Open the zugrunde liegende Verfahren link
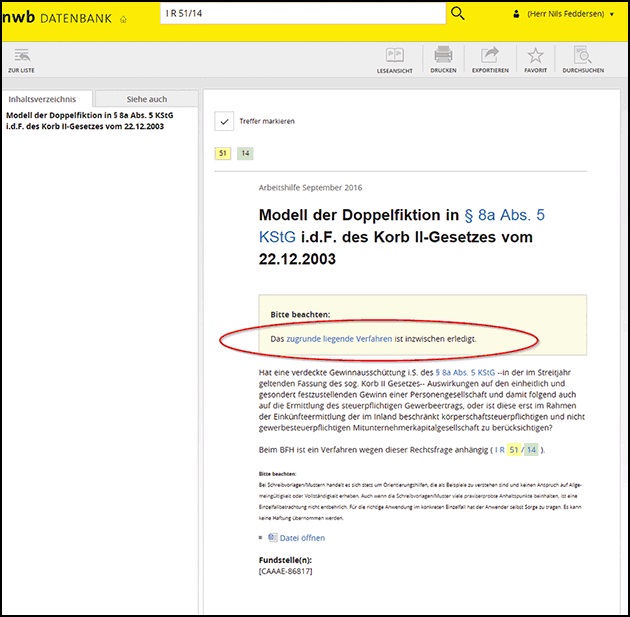 (x=339, y=340)
